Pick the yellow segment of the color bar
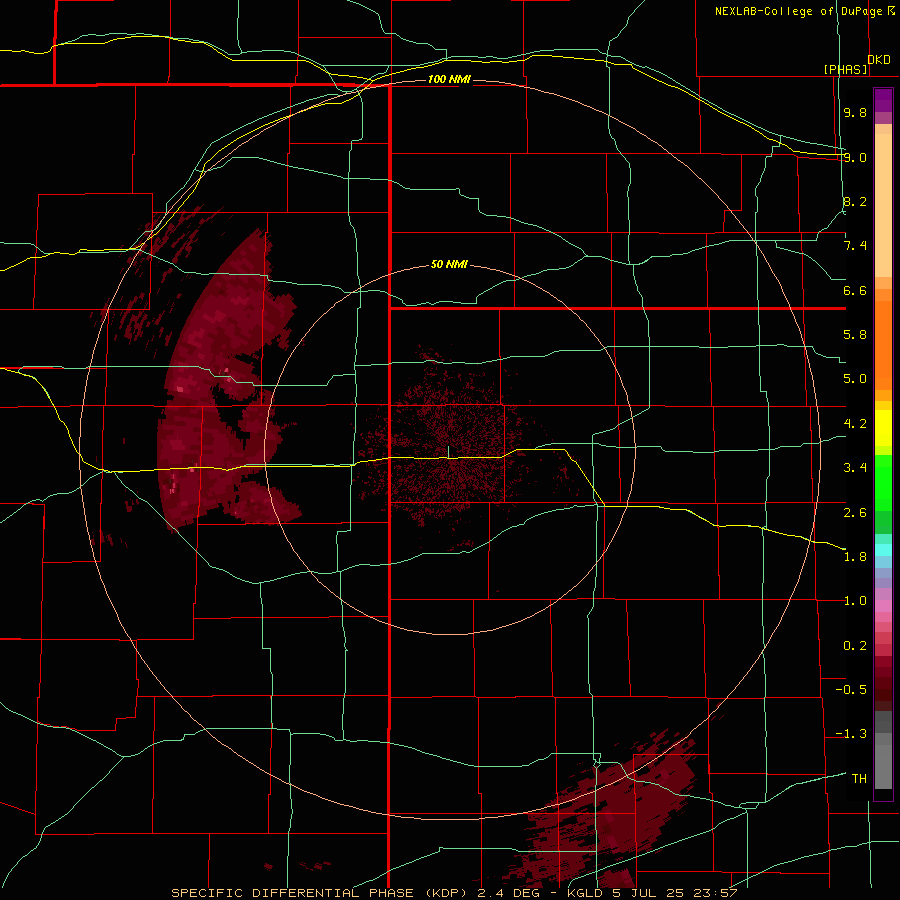 click(x=883, y=428)
